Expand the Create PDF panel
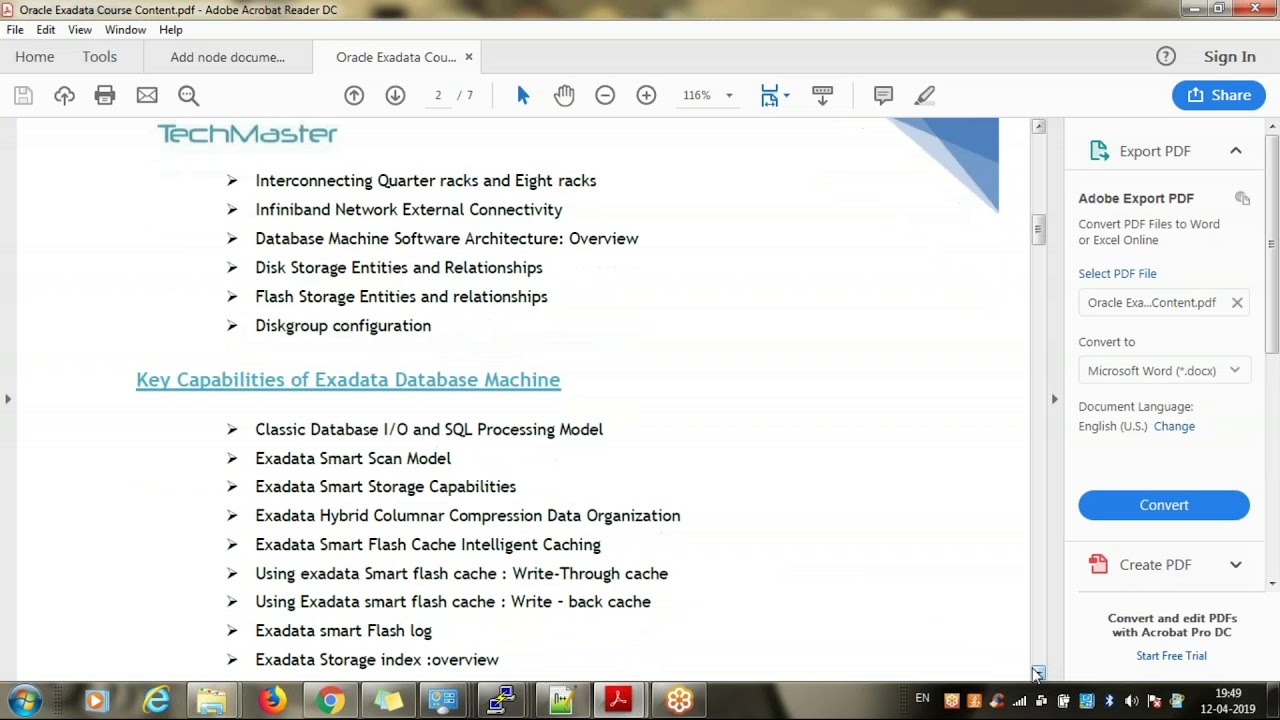Screen dimensions: 1280x720 pos(1236,565)
